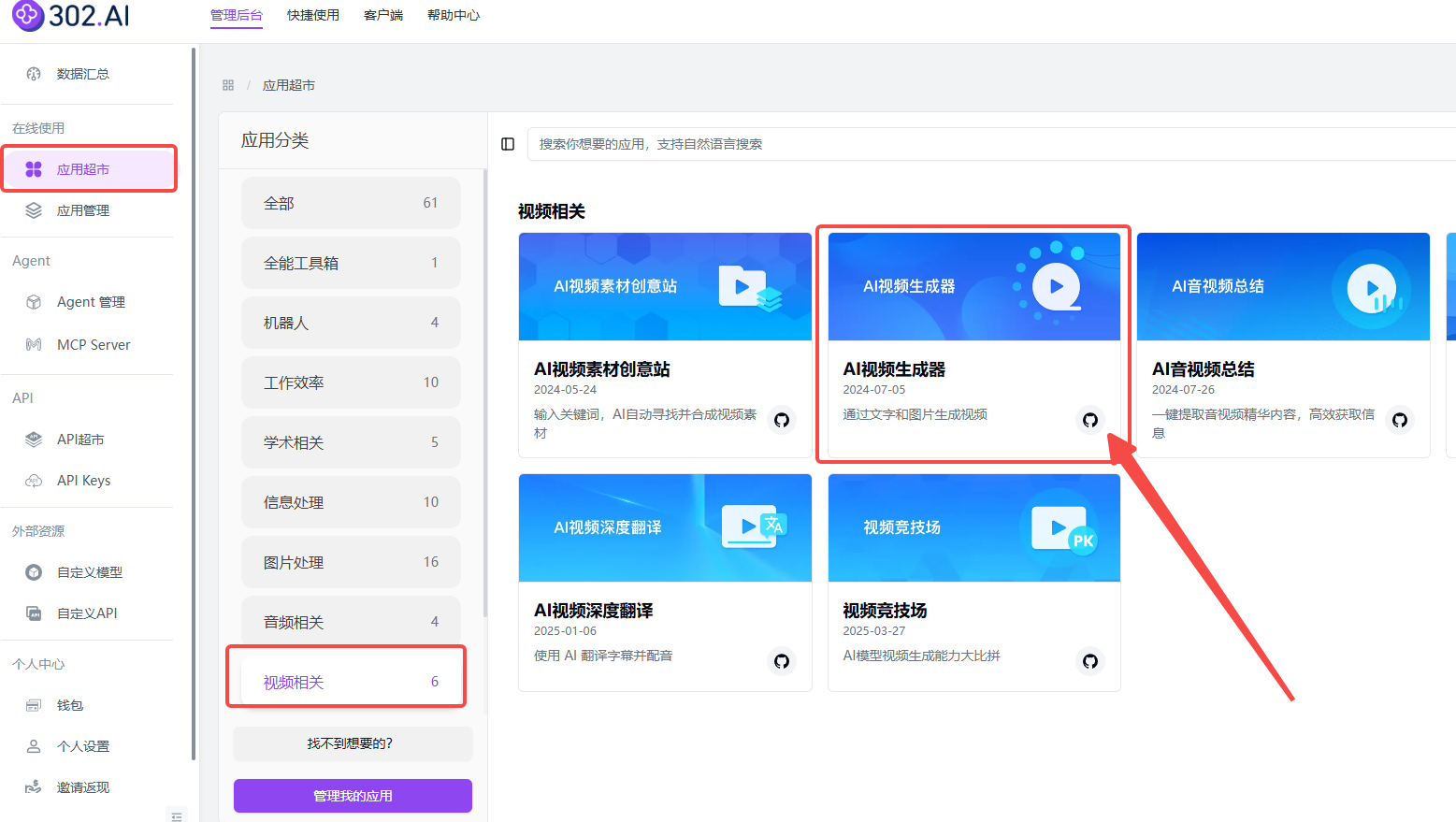Open the 帮助中心 top menu
Image resolution: width=1456 pixels, height=822 pixels.
(454, 15)
